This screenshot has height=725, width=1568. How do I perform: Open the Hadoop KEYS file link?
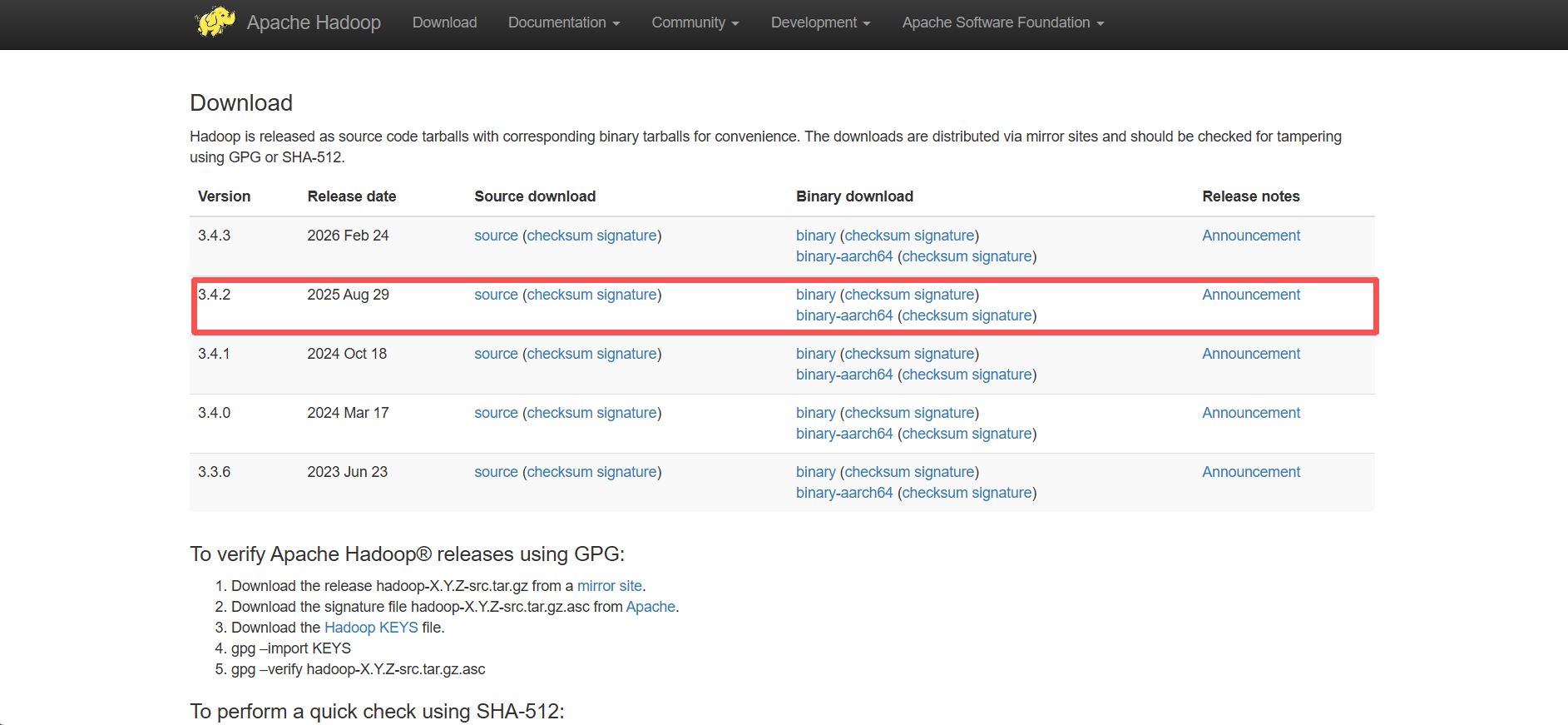point(371,628)
